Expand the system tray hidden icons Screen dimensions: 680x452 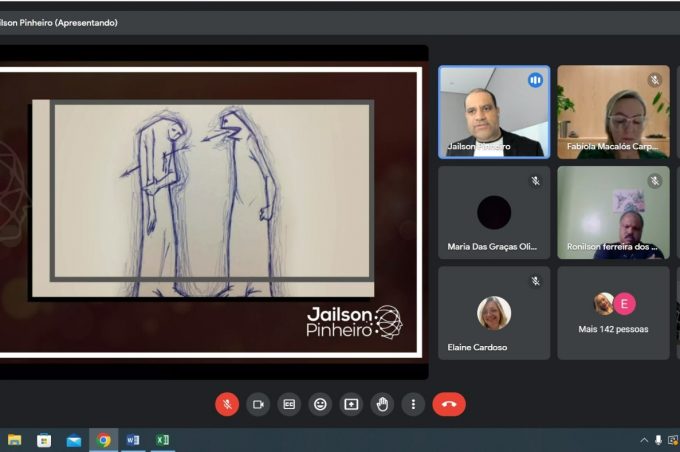pyautogui.click(x=644, y=440)
